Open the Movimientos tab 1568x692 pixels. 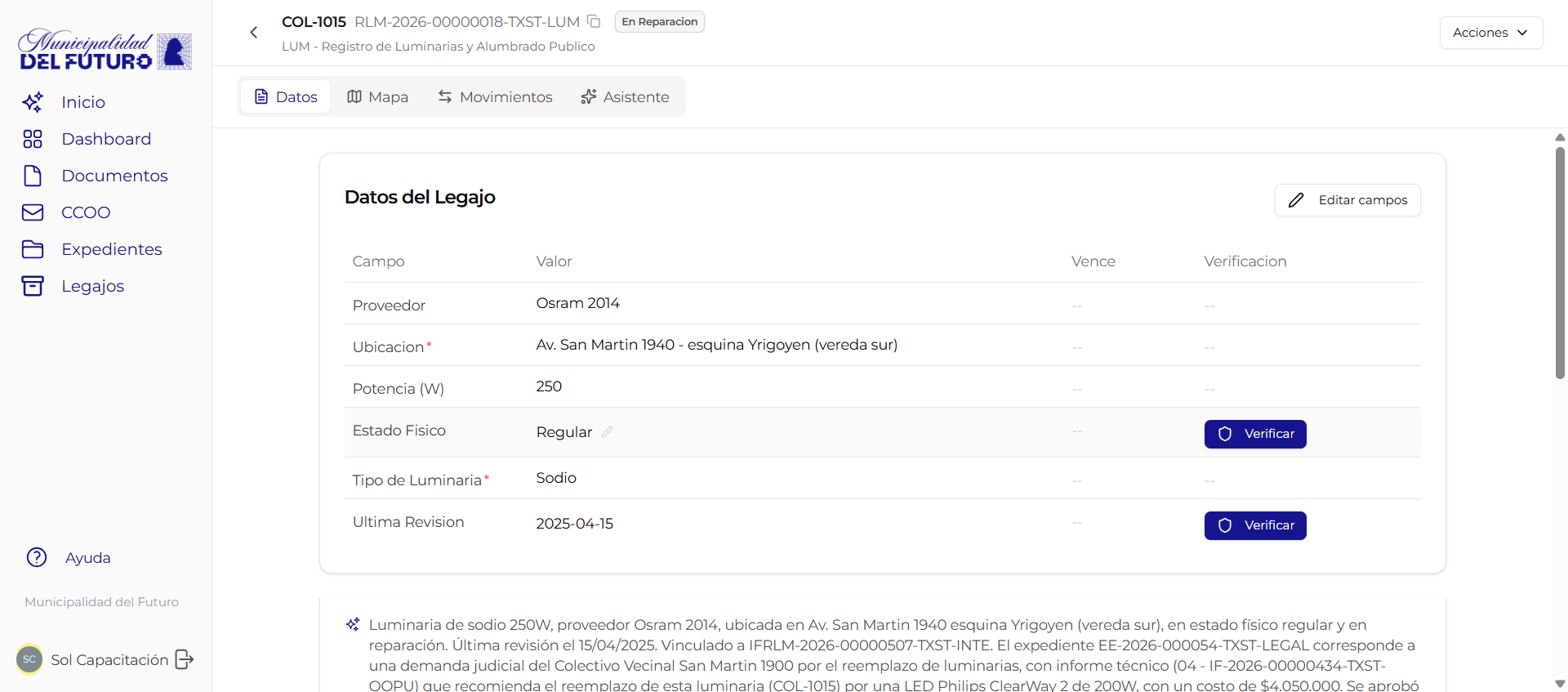[495, 97]
